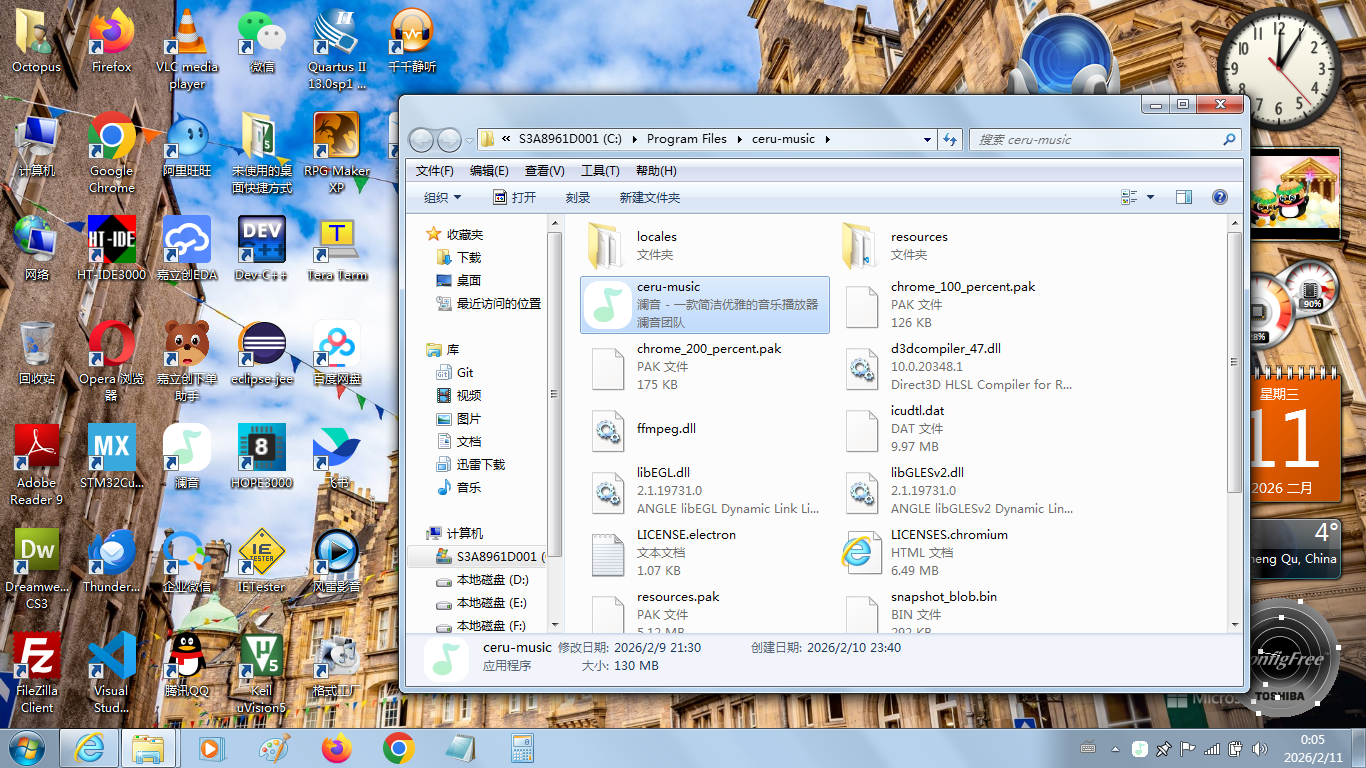Click in the 搜索 ceru-music search box

(1095, 140)
